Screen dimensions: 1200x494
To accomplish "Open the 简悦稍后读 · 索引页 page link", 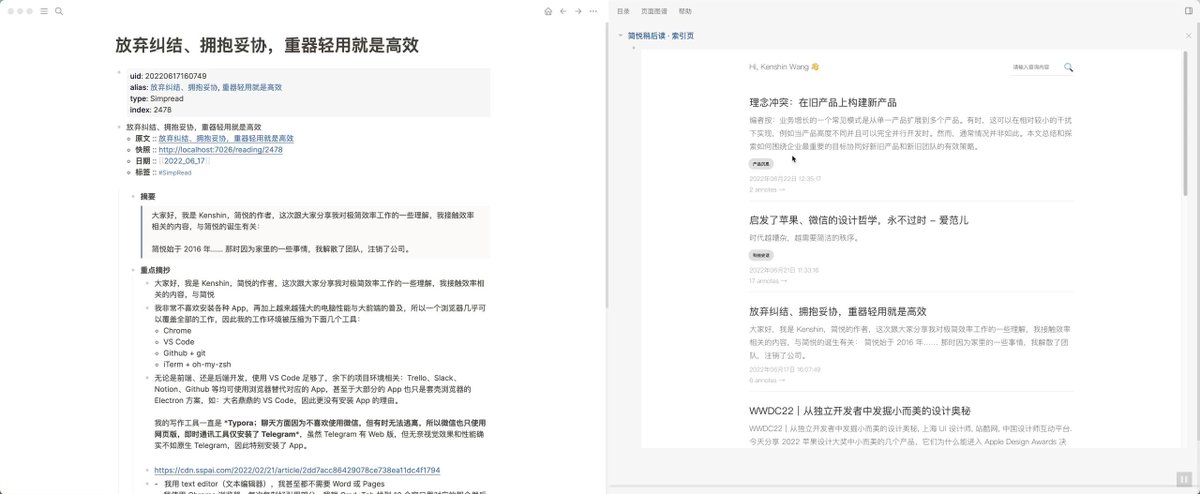I will click(x=661, y=35).
